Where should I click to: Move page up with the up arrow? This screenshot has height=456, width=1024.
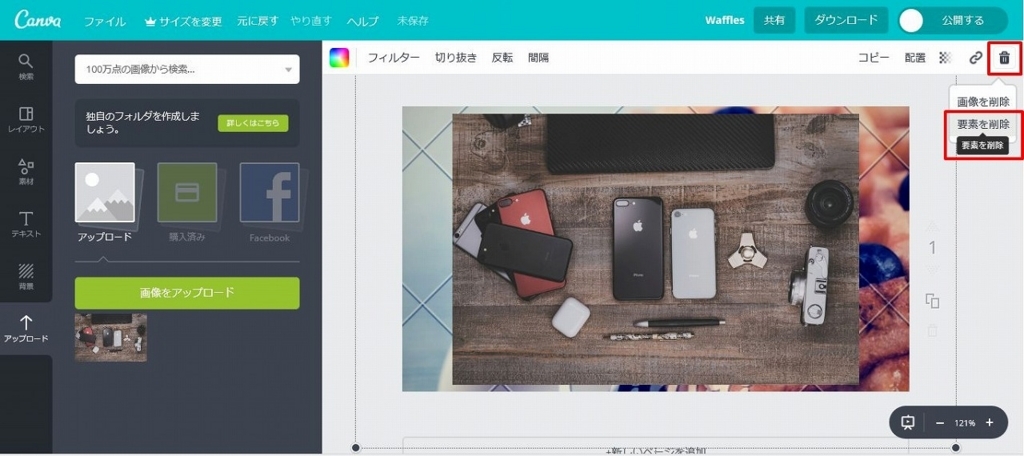pos(933,227)
